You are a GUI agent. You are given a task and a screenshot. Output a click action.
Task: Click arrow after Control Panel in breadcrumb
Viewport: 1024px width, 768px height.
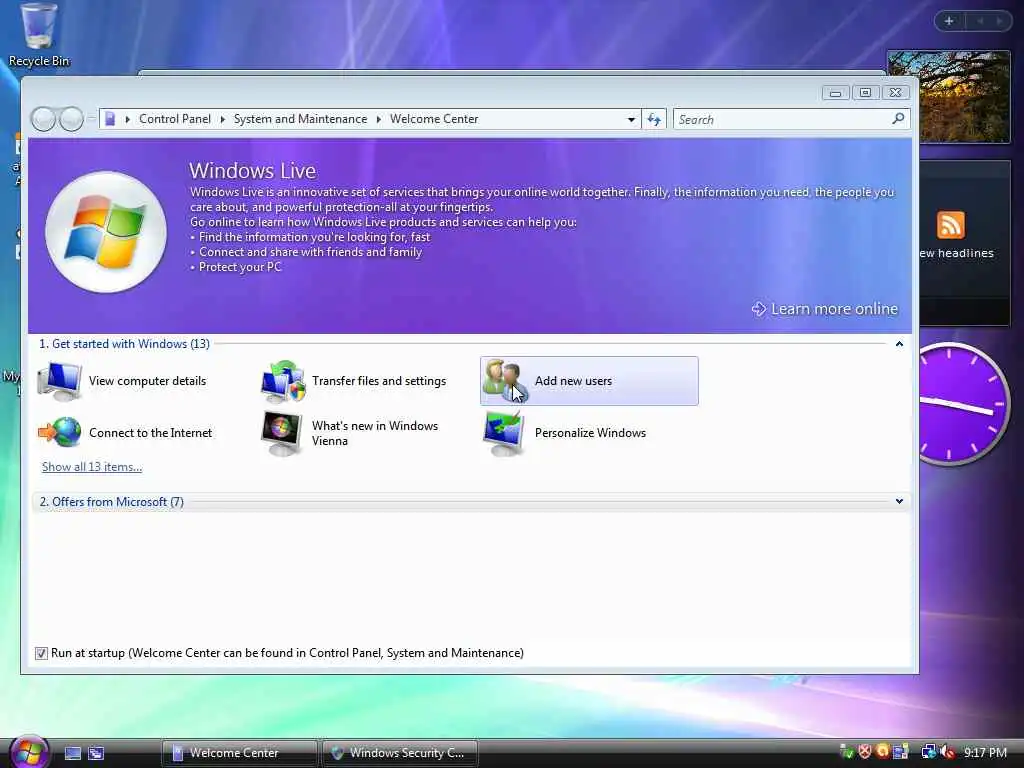222,120
